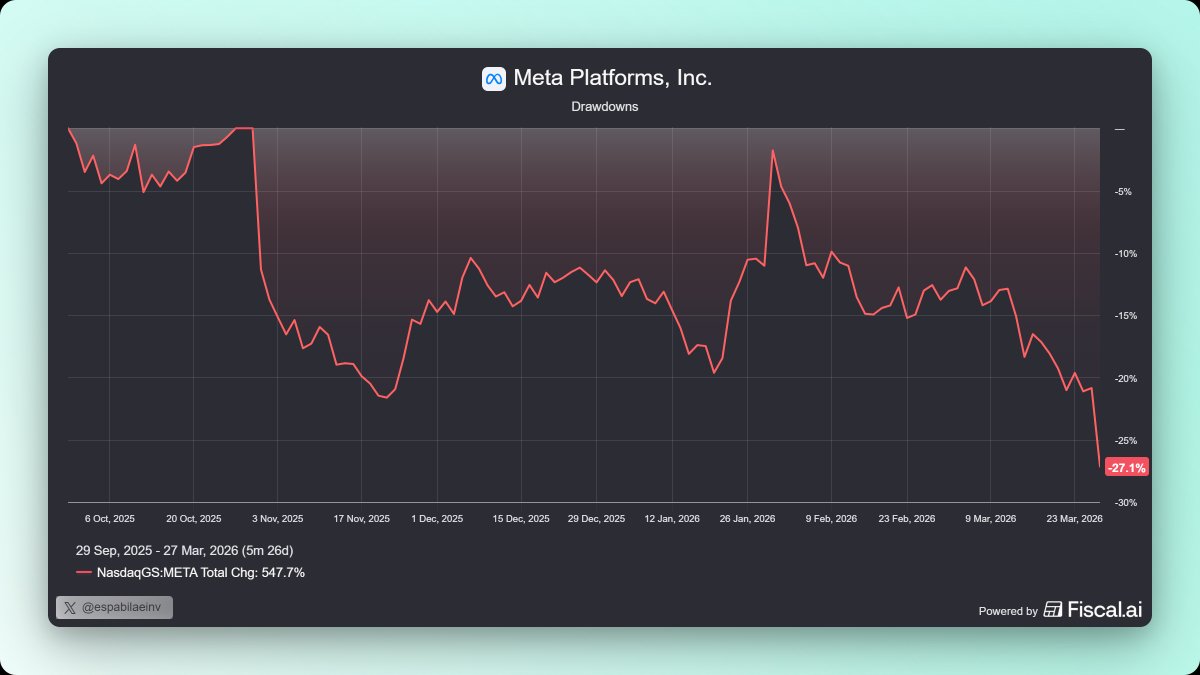
Task: Click the X logo beside @espabilaeinv
Action: (69, 607)
